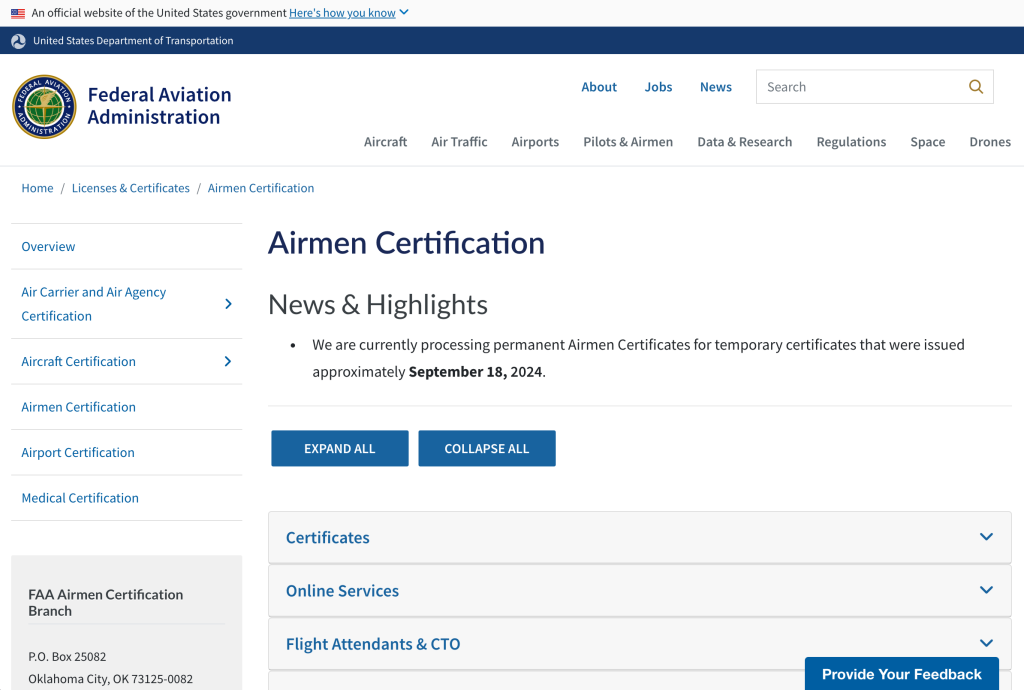Open the Data & Research menu
Image resolution: width=1024 pixels, height=690 pixels.
744,142
